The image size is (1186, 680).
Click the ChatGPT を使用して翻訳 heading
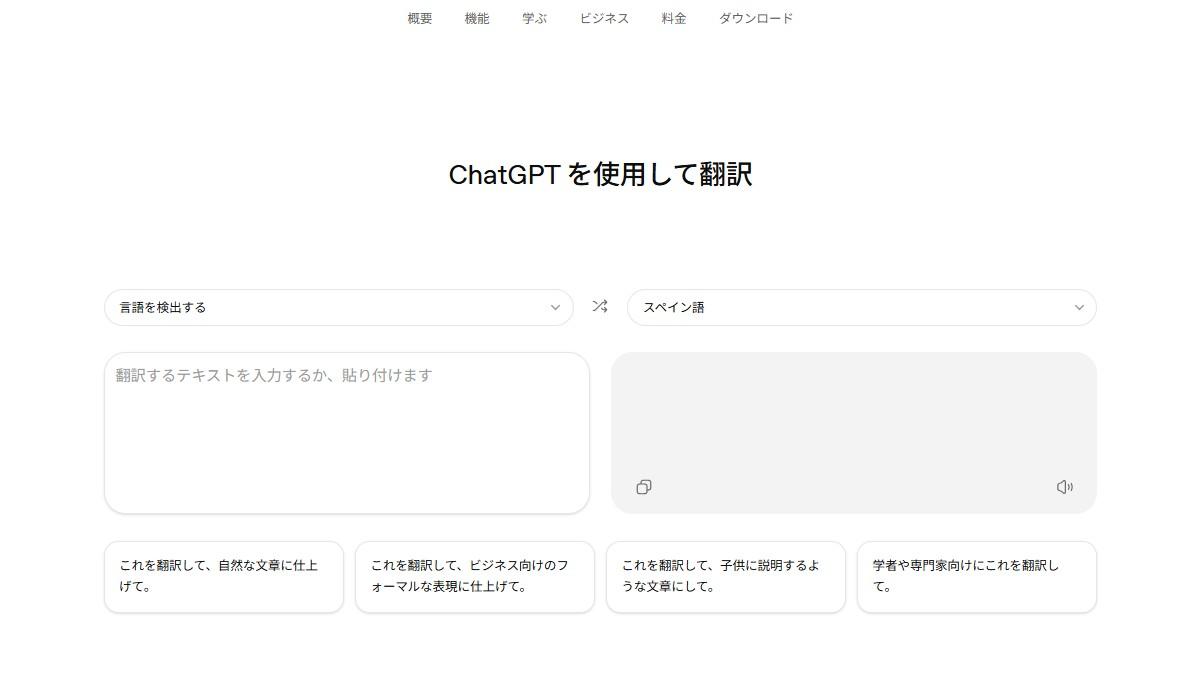coord(600,174)
